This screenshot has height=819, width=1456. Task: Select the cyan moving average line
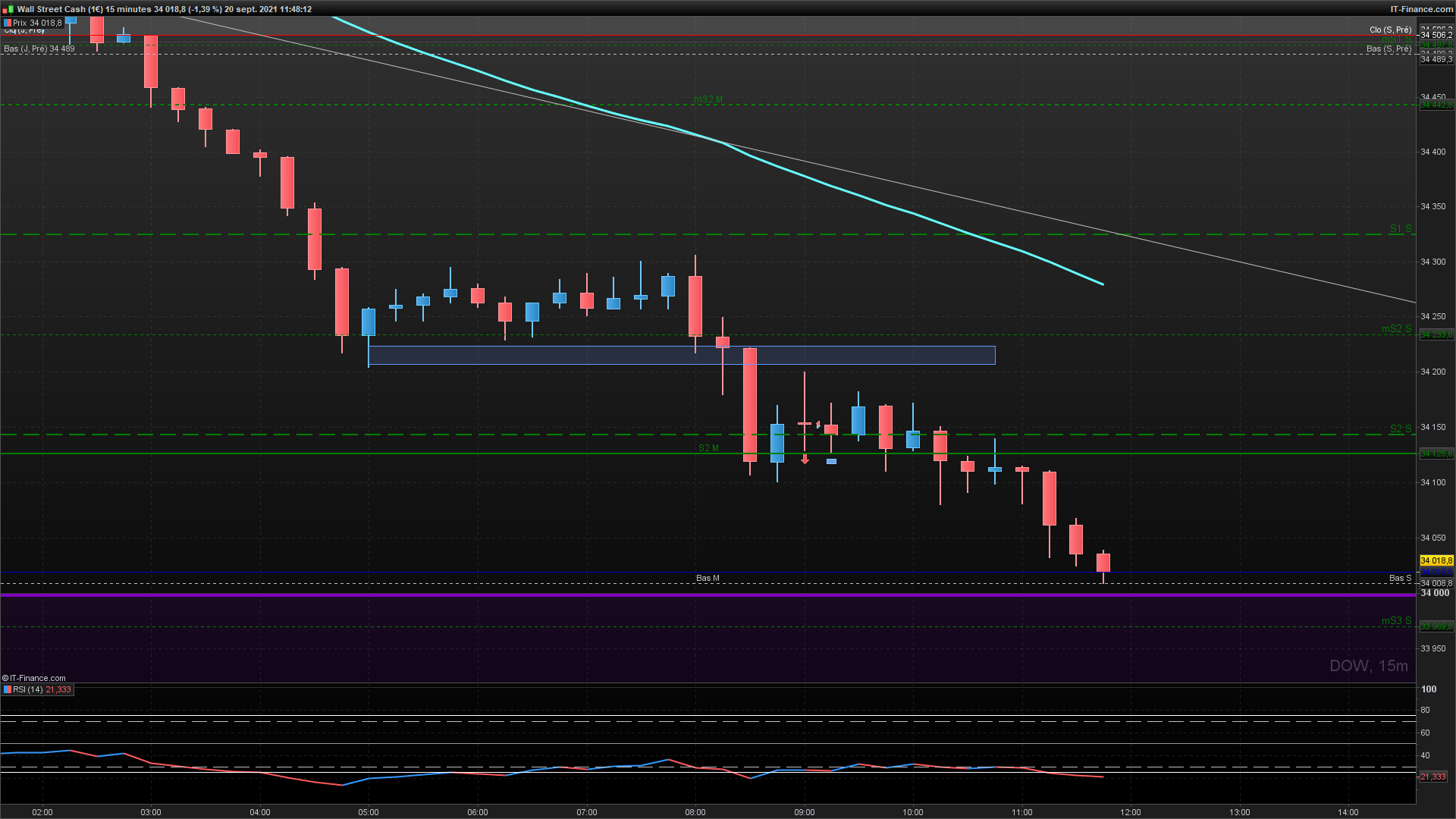pyautogui.click(x=834, y=187)
